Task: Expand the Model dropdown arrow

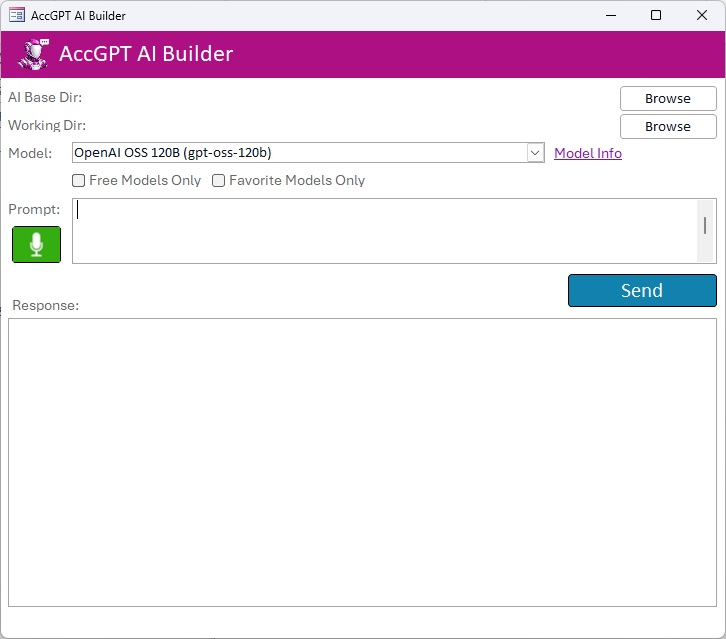Action: point(535,153)
